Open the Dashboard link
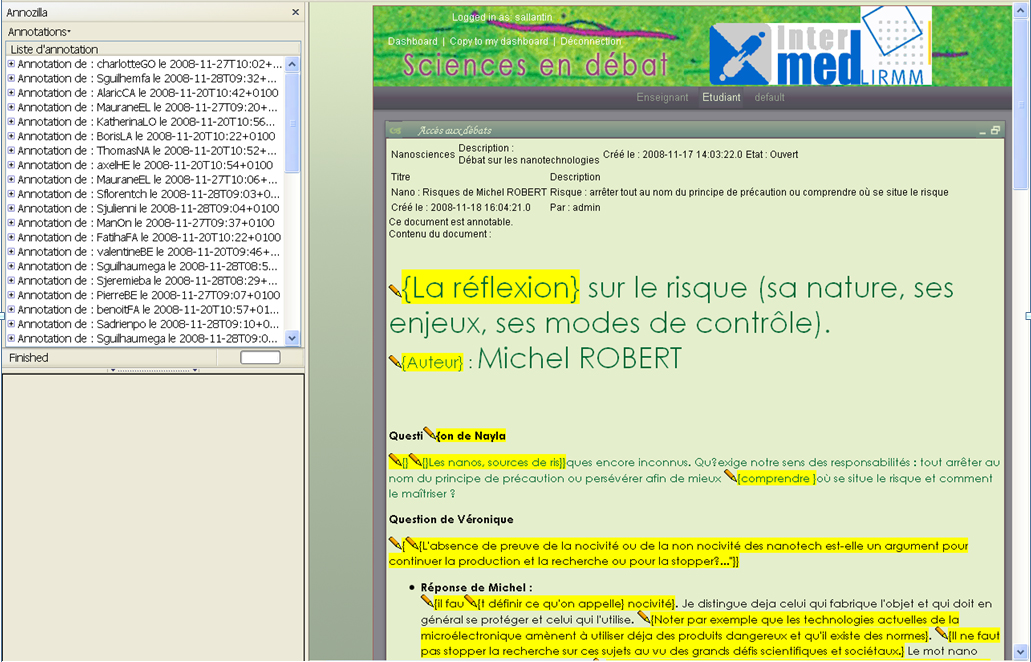Screen dimensions: 1031x662 point(412,41)
